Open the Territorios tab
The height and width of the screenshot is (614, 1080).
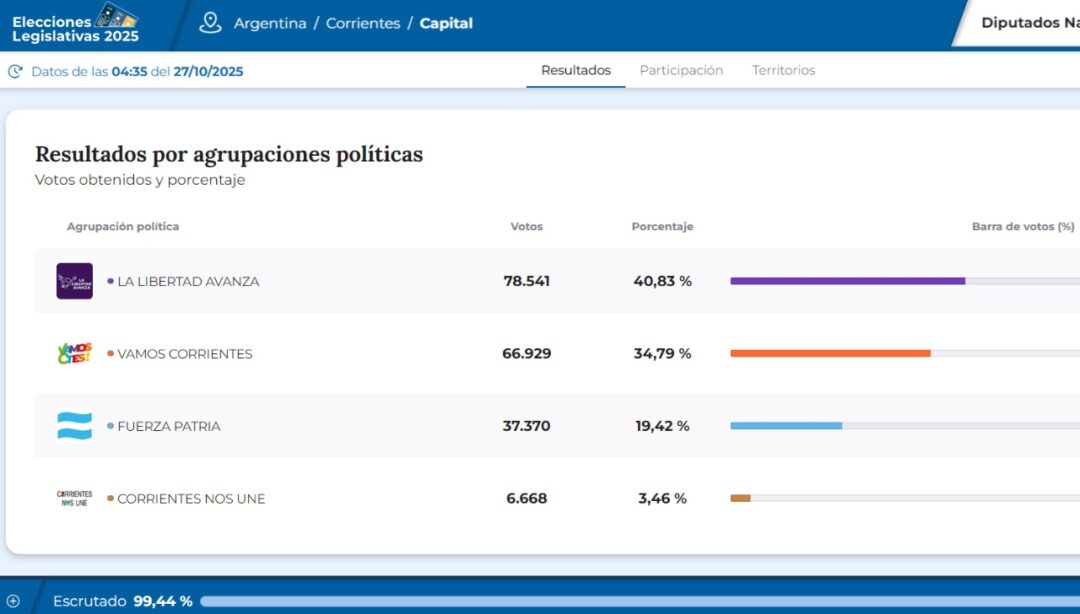click(784, 70)
